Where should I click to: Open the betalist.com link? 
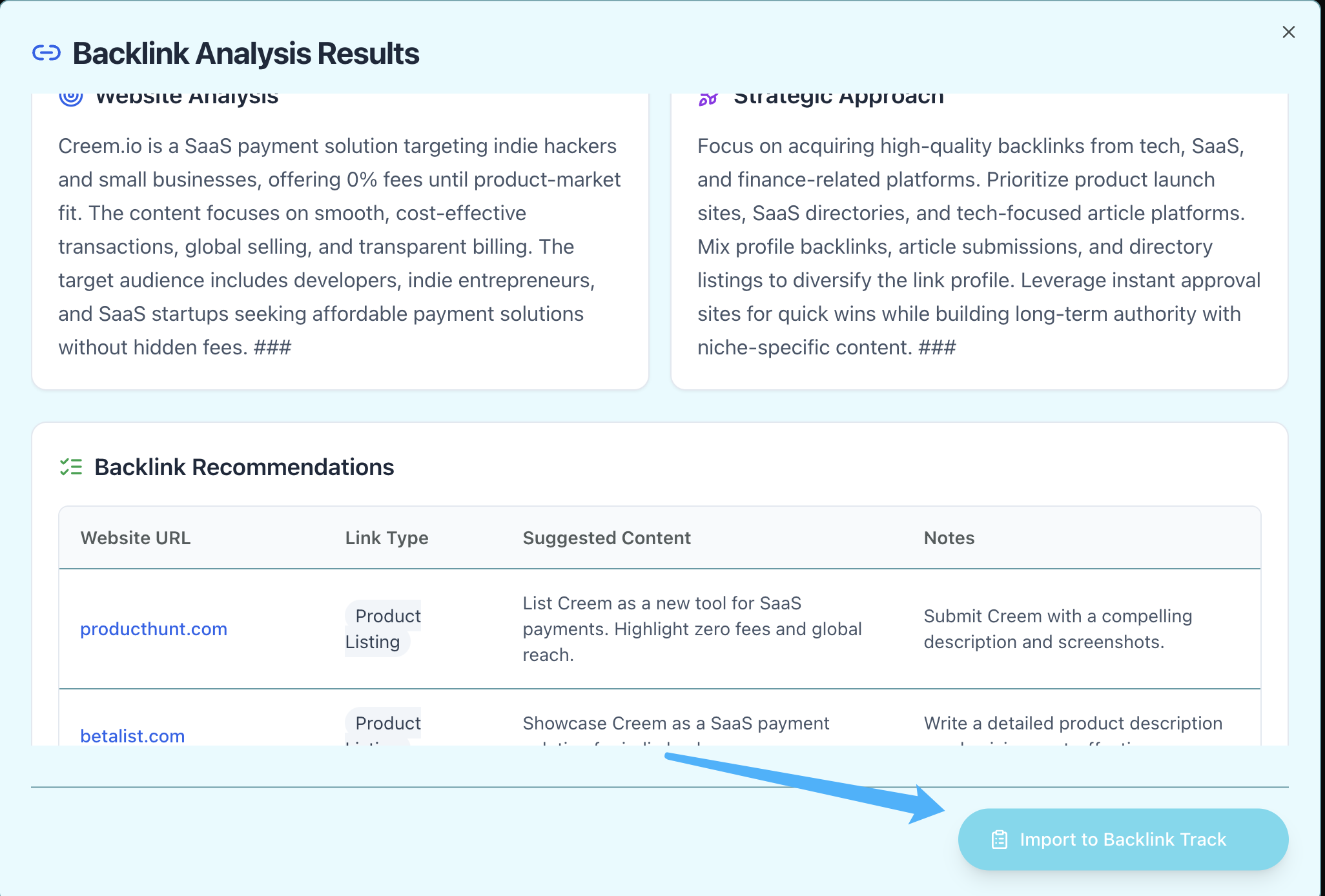coord(132,735)
